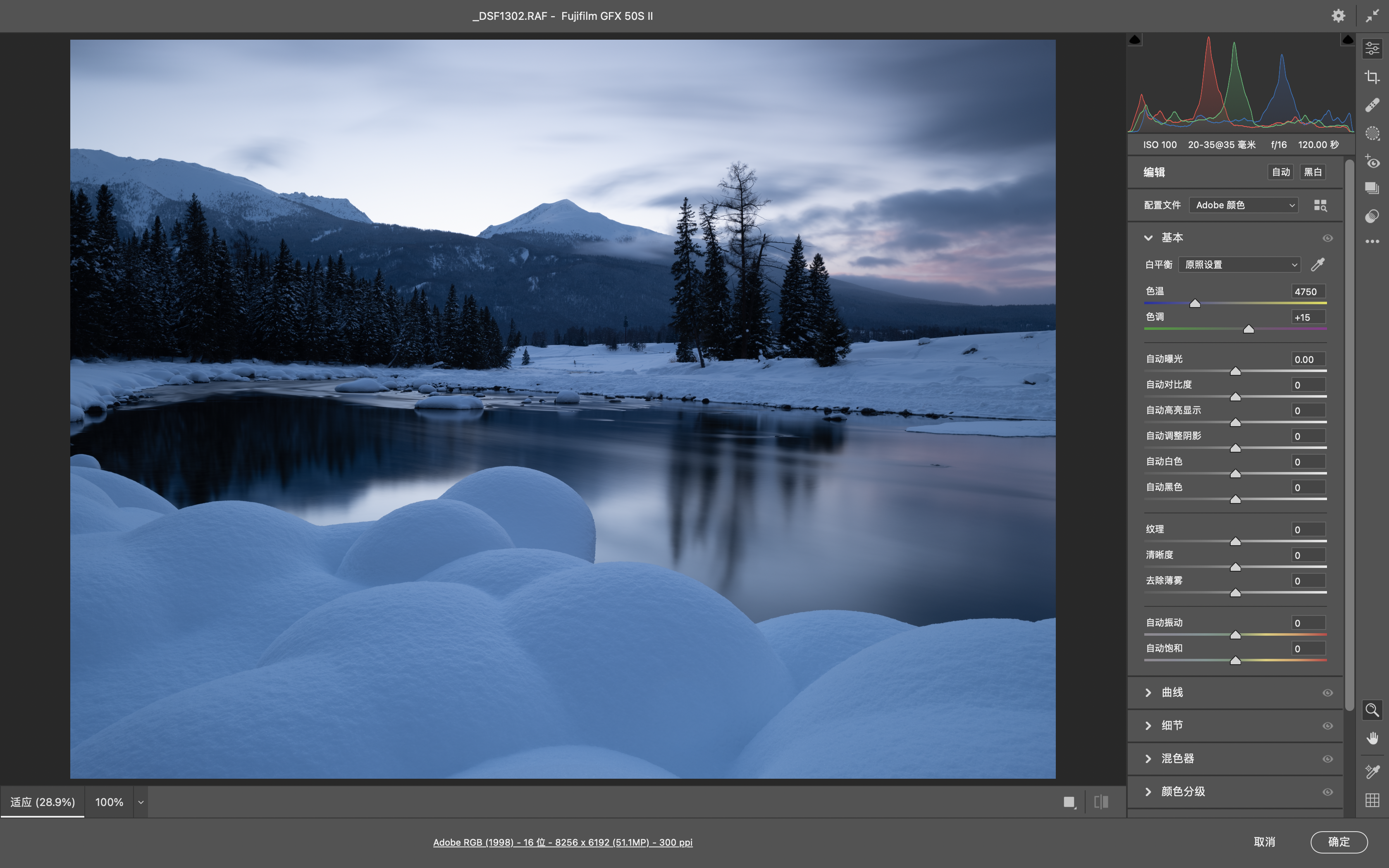Expand the 混色器 panel
Viewport: 1389px width, 868px height.
[1148, 759]
